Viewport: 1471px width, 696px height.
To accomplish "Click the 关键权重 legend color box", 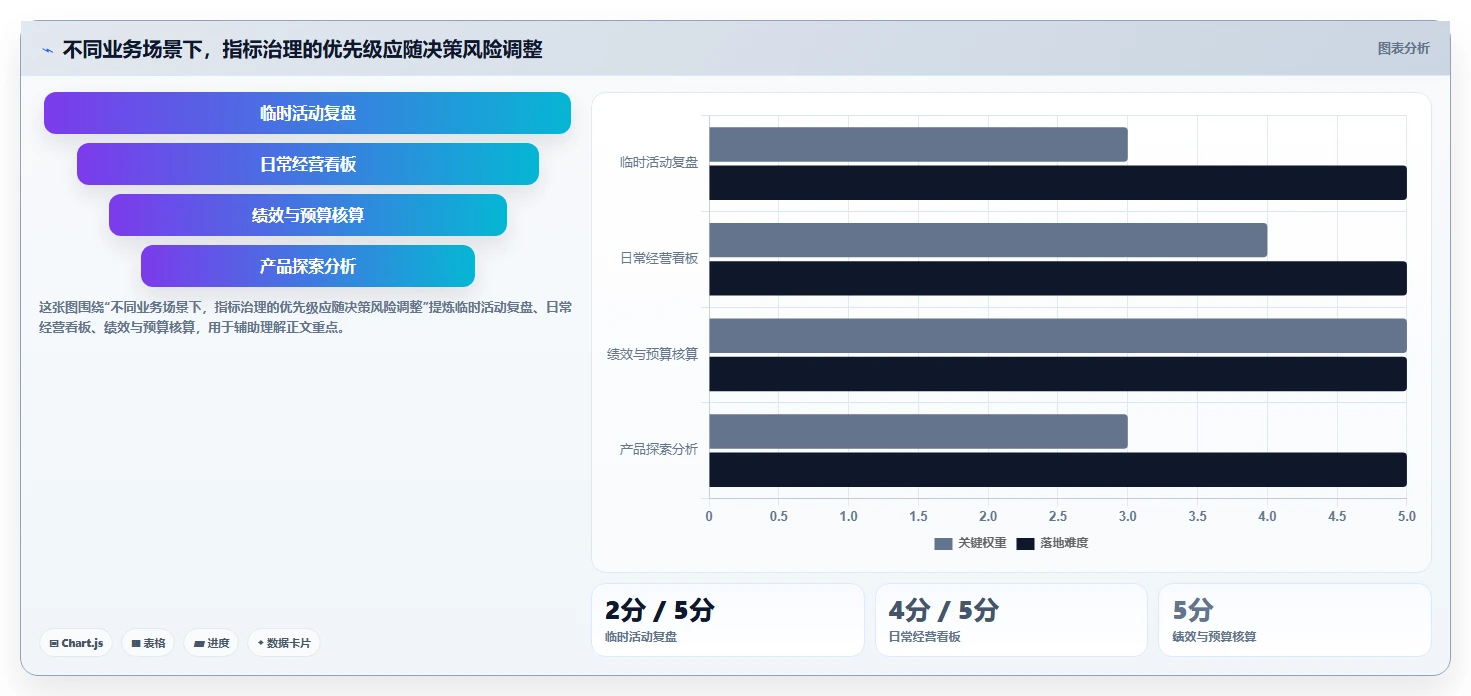I will [x=943, y=544].
